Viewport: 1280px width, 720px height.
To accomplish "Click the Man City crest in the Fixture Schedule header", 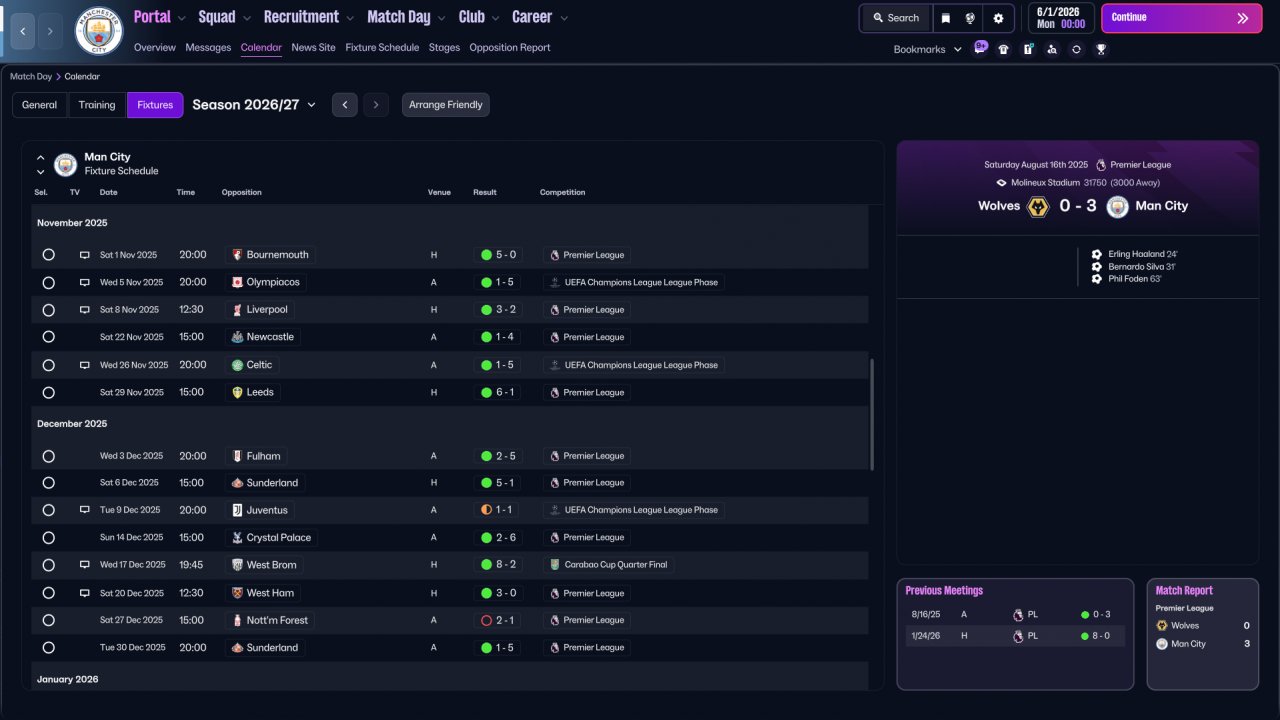I will click(x=66, y=164).
